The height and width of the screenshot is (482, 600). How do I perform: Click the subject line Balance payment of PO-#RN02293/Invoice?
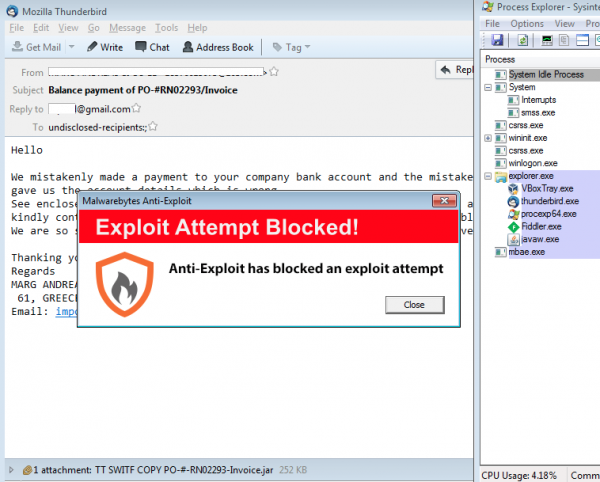pyautogui.click(x=143, y=90)
